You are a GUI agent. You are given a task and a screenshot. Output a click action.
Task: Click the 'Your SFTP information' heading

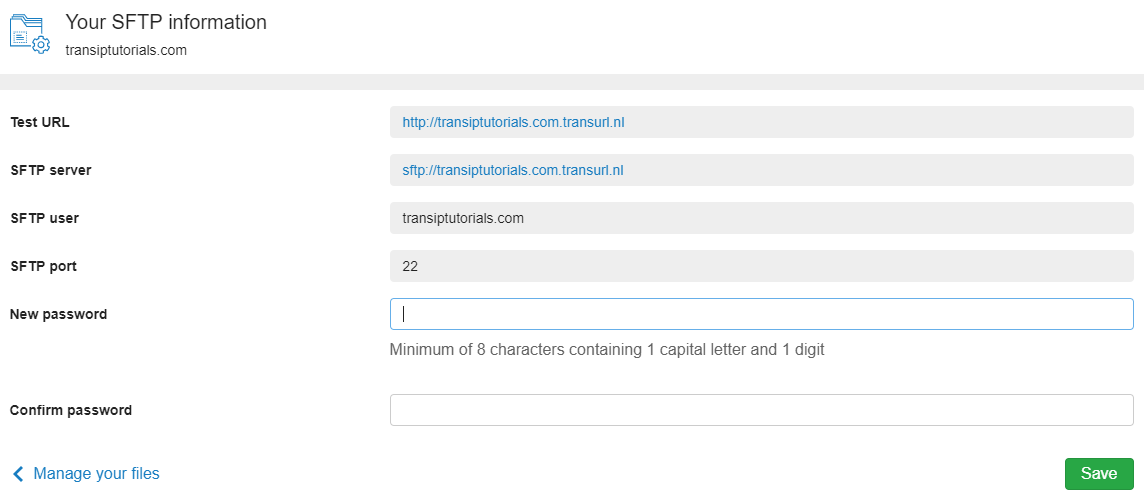click(x=166, y=23)
